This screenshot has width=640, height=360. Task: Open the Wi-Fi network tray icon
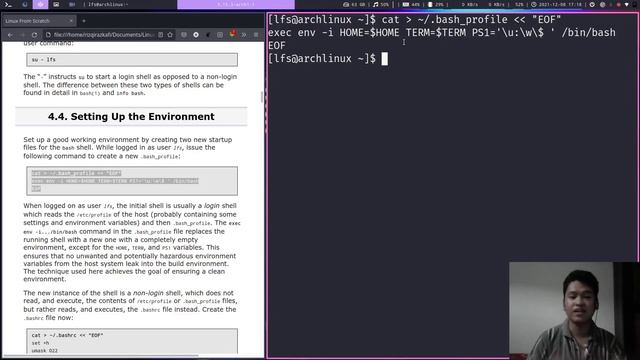627,4
